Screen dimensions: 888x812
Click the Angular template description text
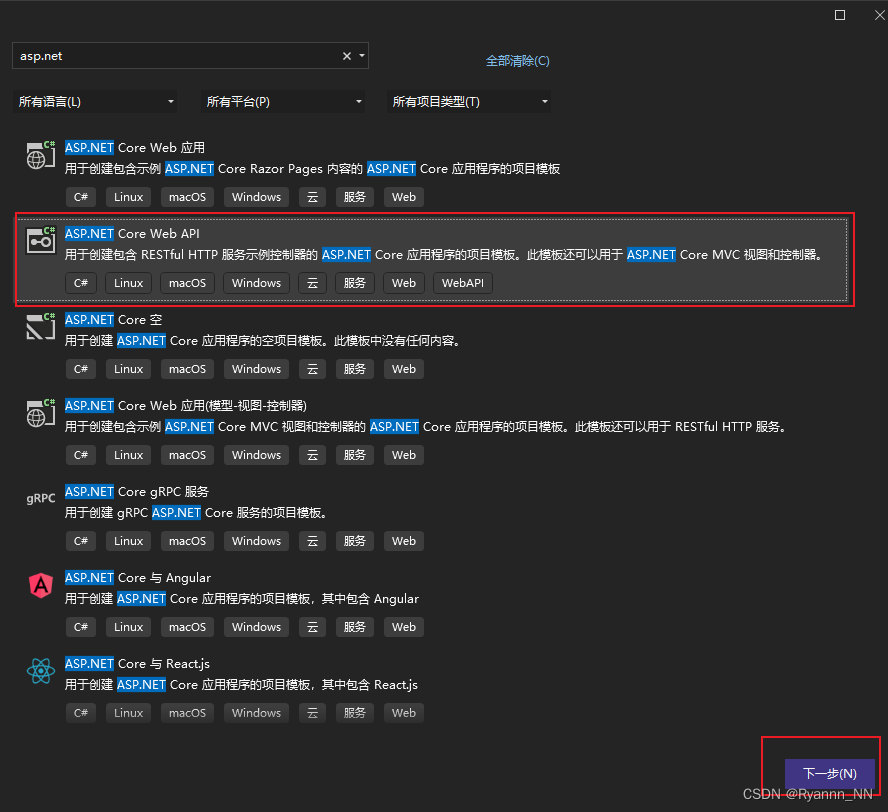(x=242, y=599)
